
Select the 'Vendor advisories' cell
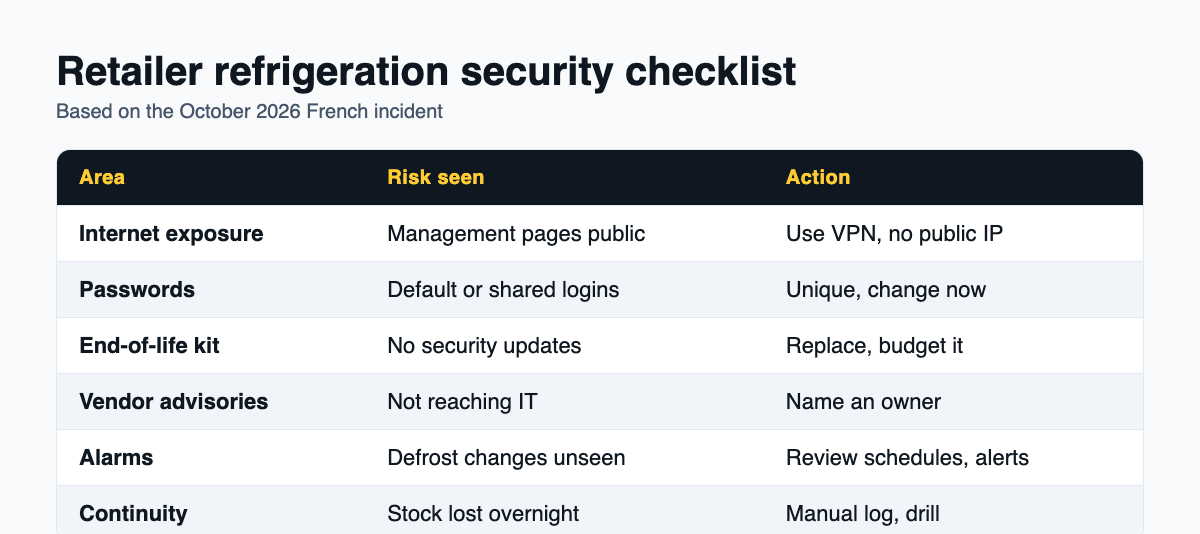pos(211,402)
